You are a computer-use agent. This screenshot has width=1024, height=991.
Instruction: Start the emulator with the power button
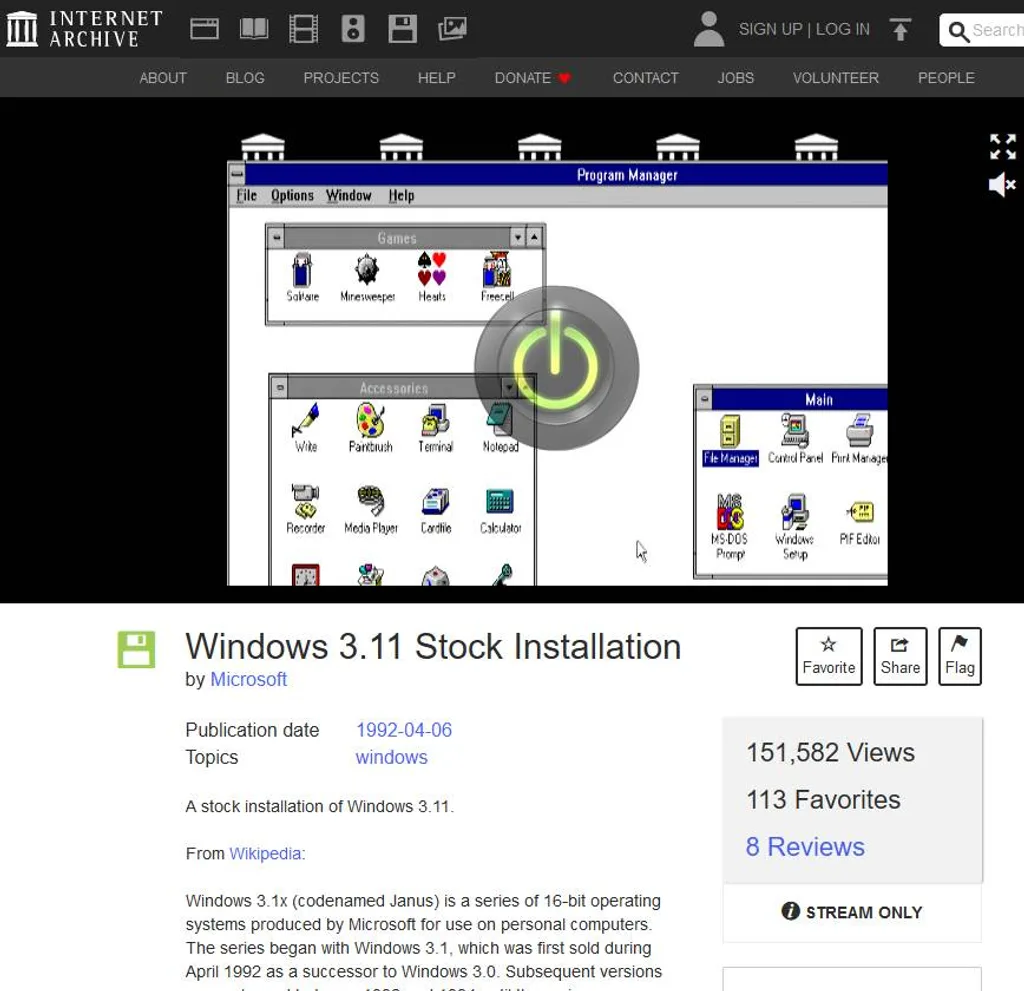point(556,368)
